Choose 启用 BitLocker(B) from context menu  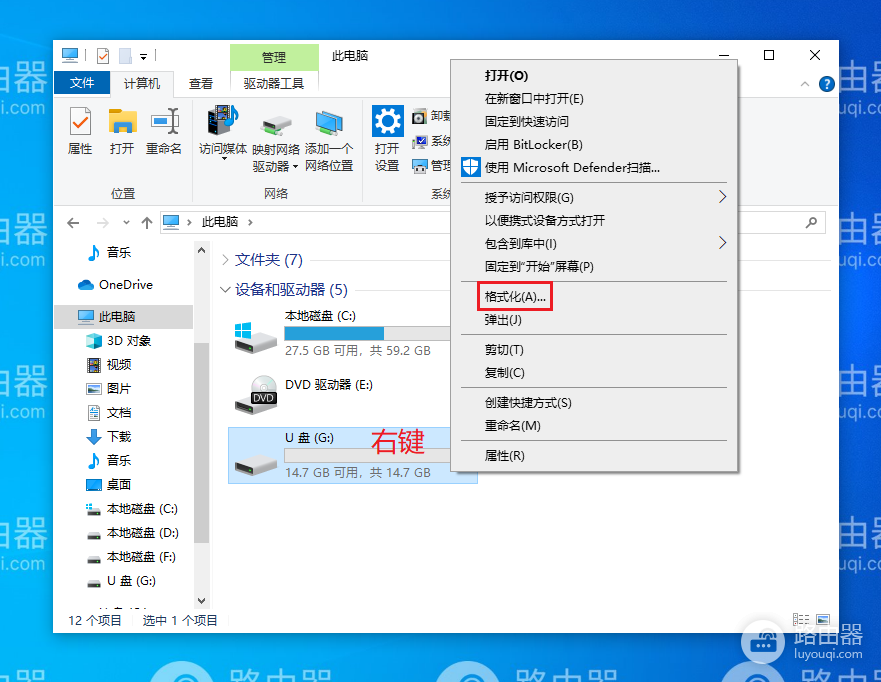(x=594, y=145)
